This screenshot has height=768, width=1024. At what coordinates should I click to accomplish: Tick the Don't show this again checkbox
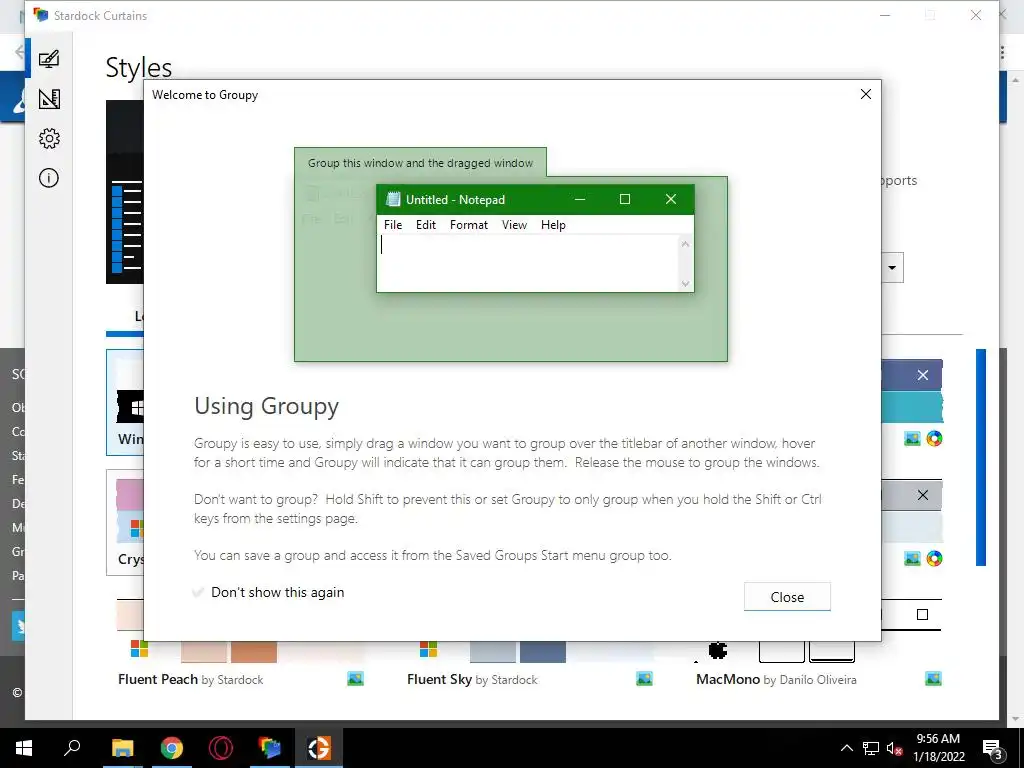(x=199, y=592)
